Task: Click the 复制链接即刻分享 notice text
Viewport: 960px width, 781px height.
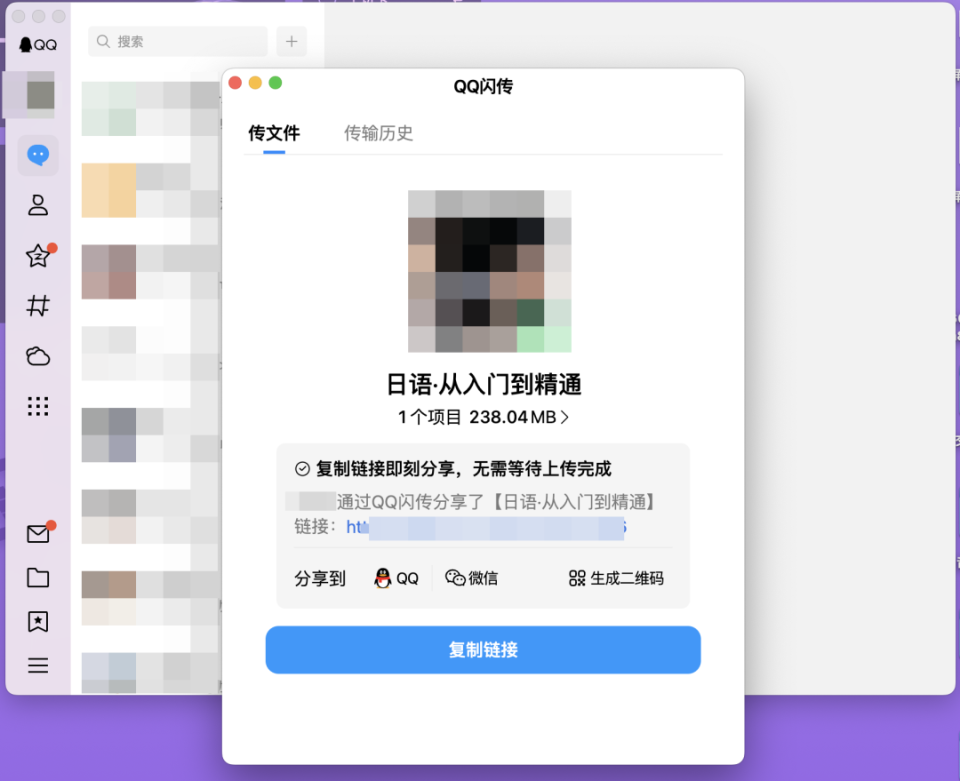Action: (x=463, y=469)
